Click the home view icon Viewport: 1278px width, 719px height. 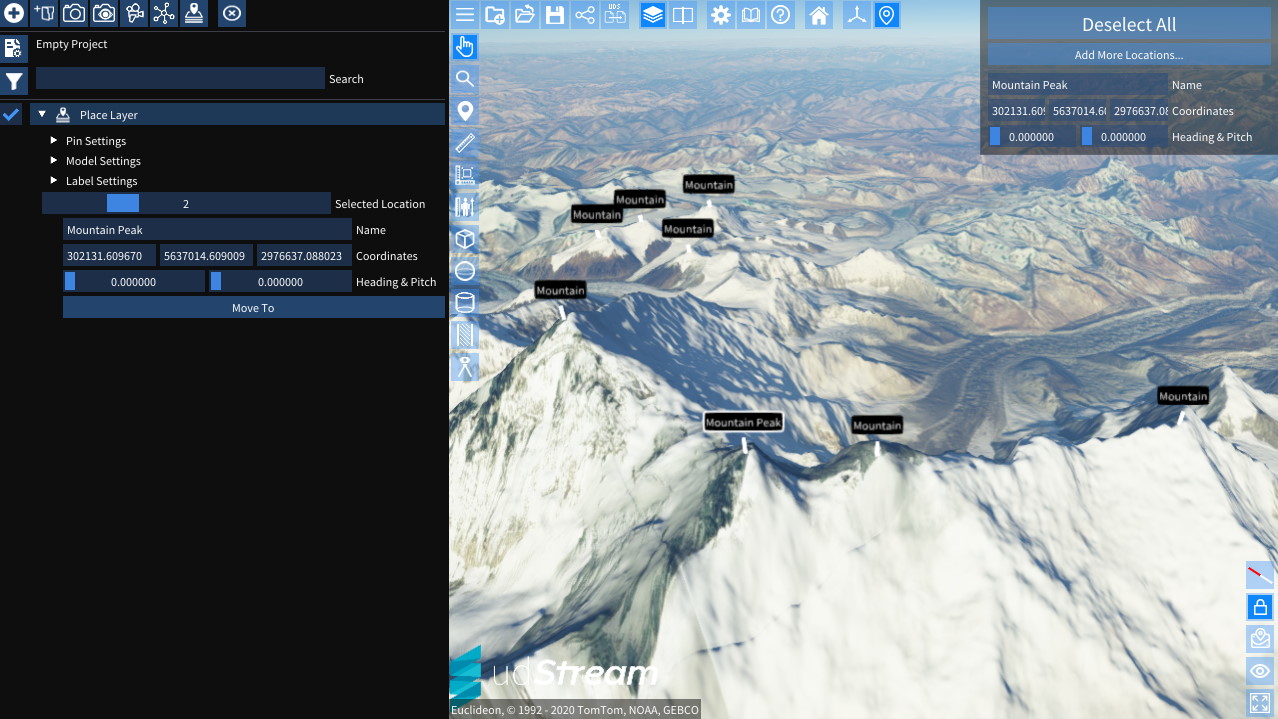point(818,15)
